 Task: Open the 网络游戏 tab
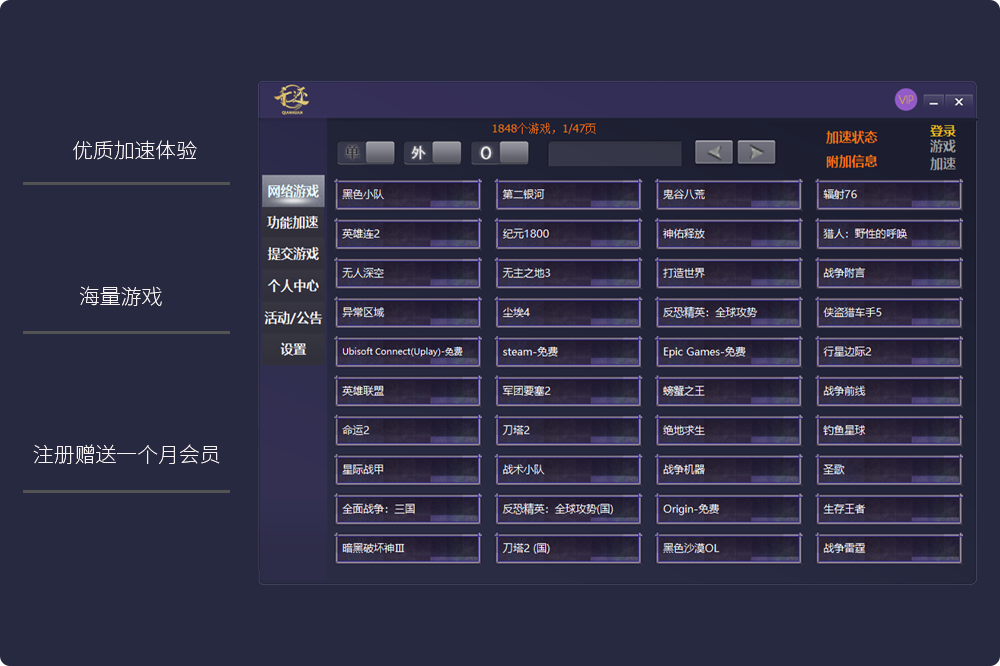(293, 191)
